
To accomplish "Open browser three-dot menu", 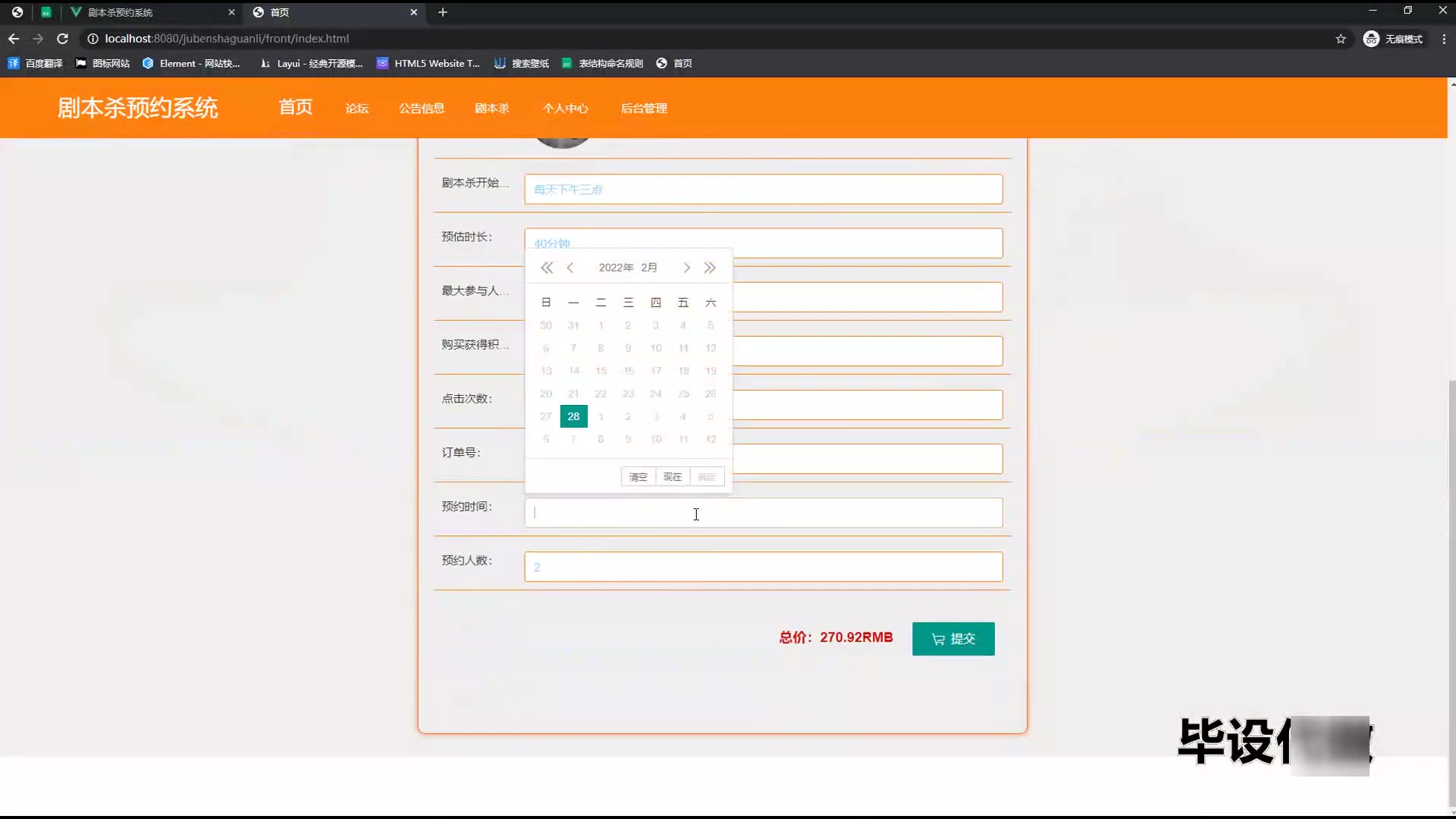I will coord(1444,39).
